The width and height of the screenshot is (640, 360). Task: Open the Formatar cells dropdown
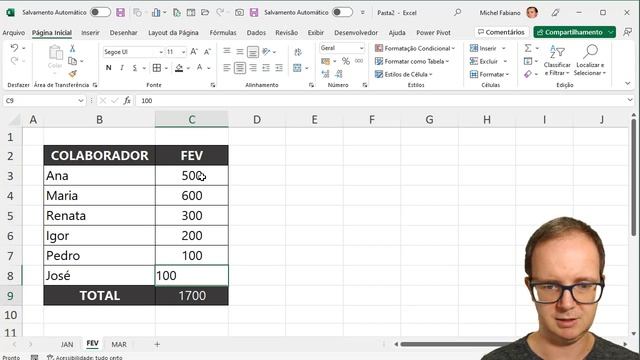pos(489,74)
